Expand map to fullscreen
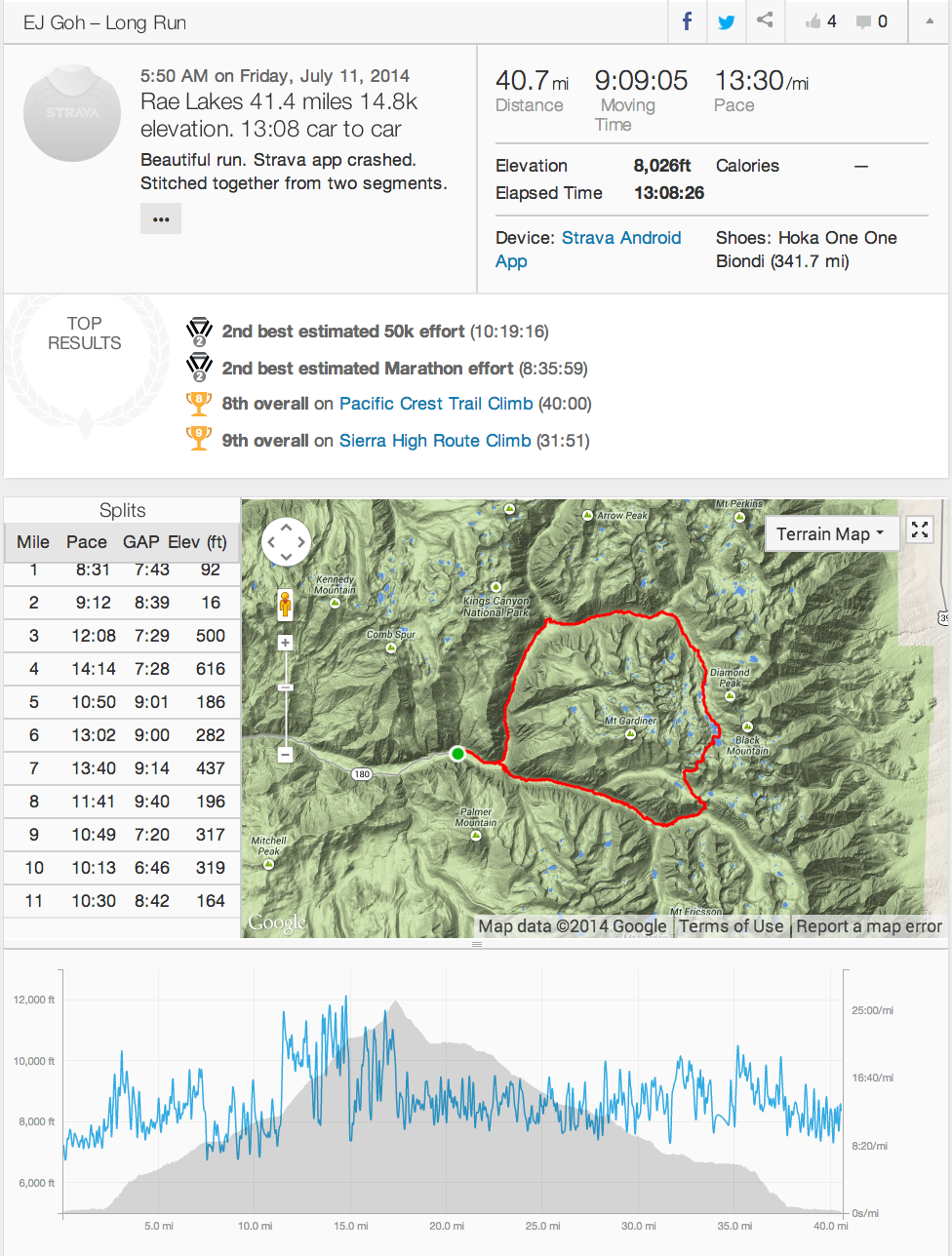 click(920, 530)
